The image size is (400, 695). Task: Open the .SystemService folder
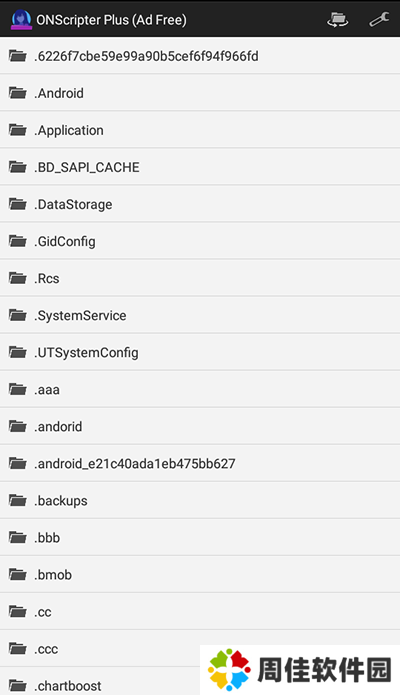tap(200, 315)
